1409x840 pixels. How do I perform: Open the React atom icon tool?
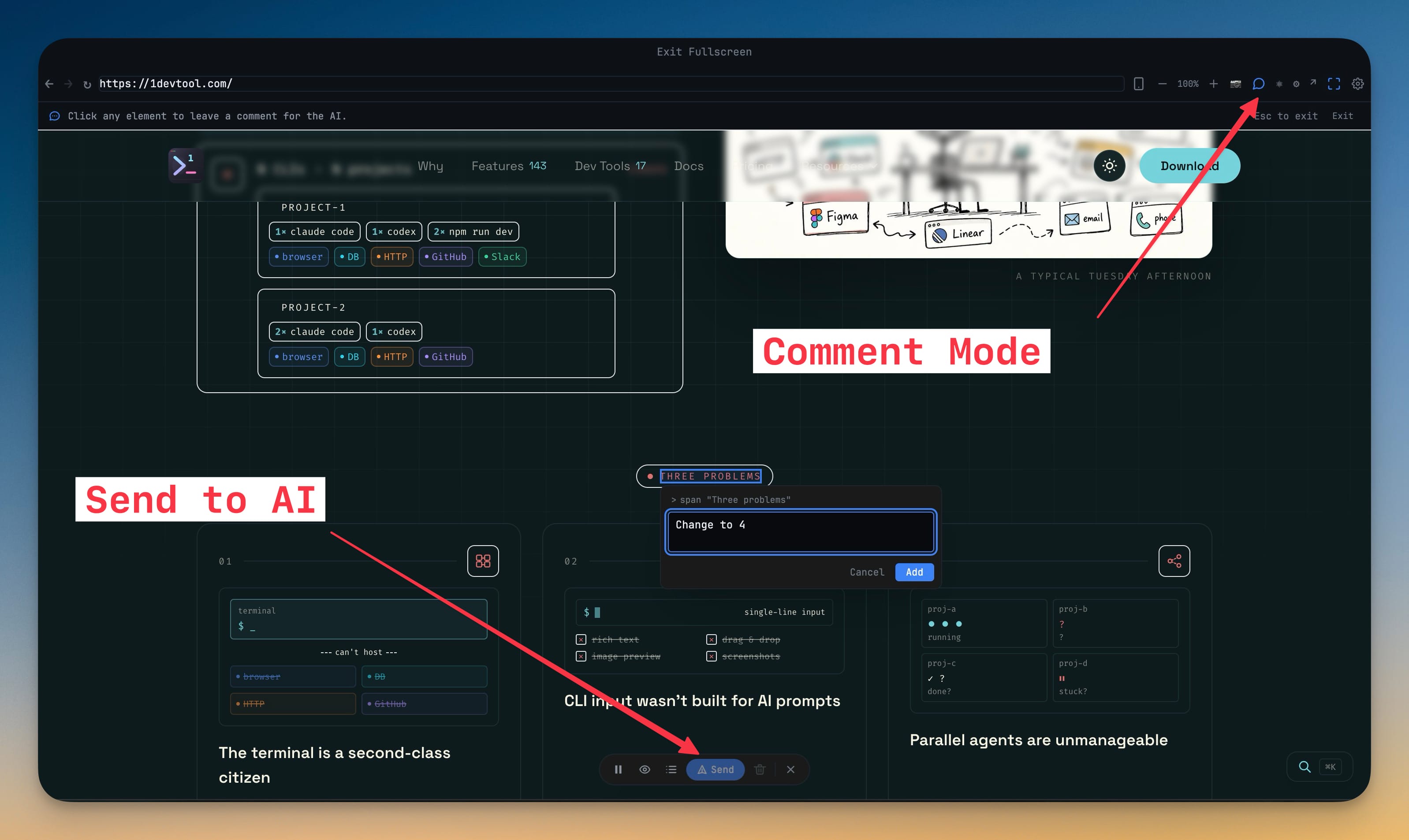pos(1279,84)
